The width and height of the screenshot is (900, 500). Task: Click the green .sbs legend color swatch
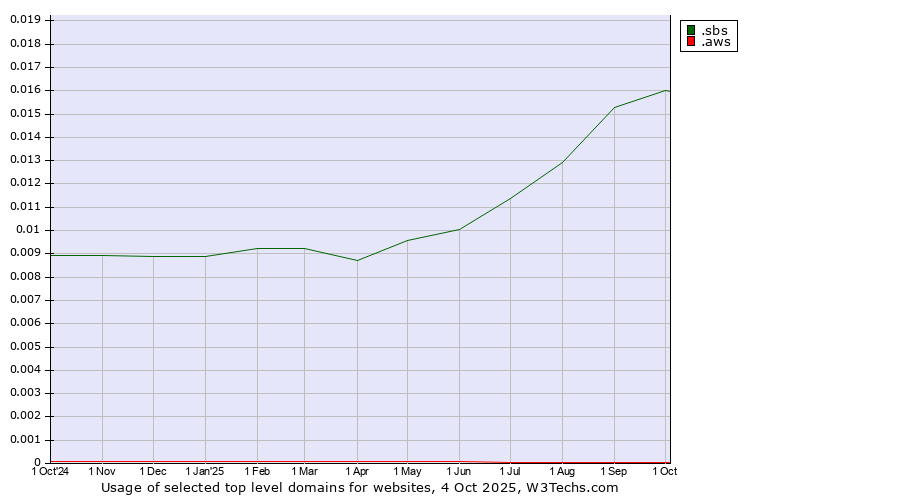point(690,30)
